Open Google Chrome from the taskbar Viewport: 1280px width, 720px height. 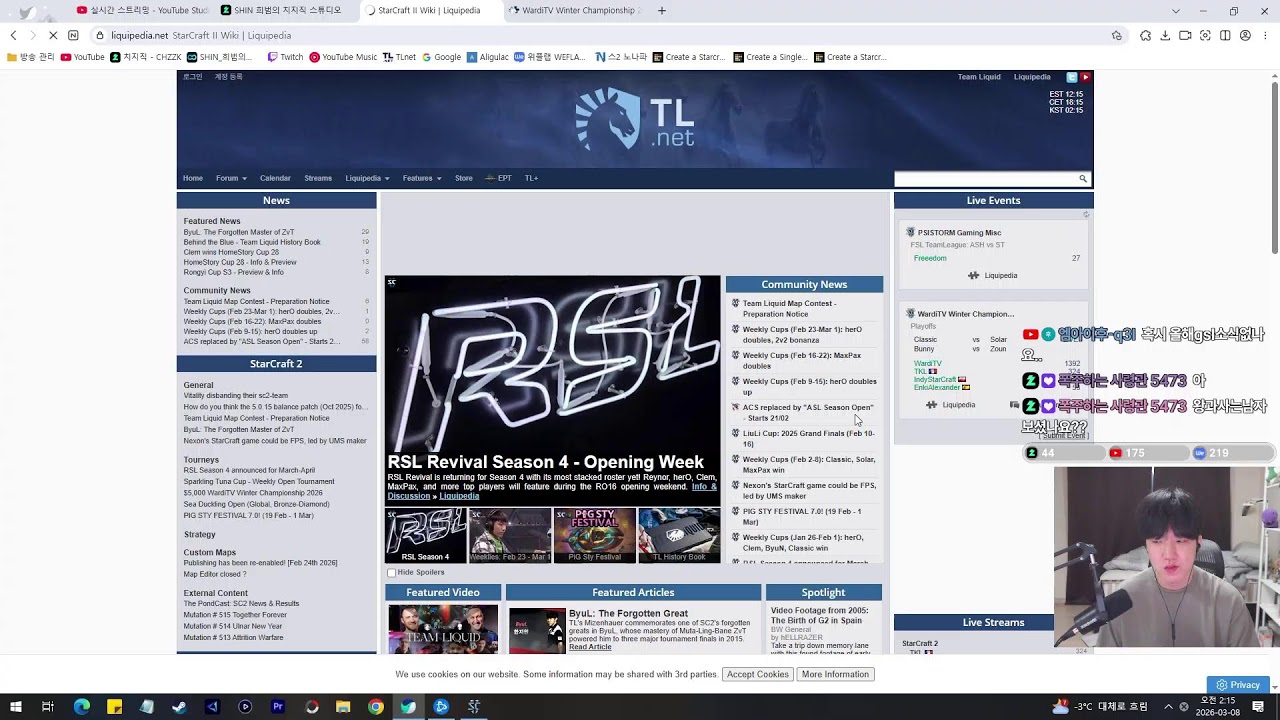(376, 707)
